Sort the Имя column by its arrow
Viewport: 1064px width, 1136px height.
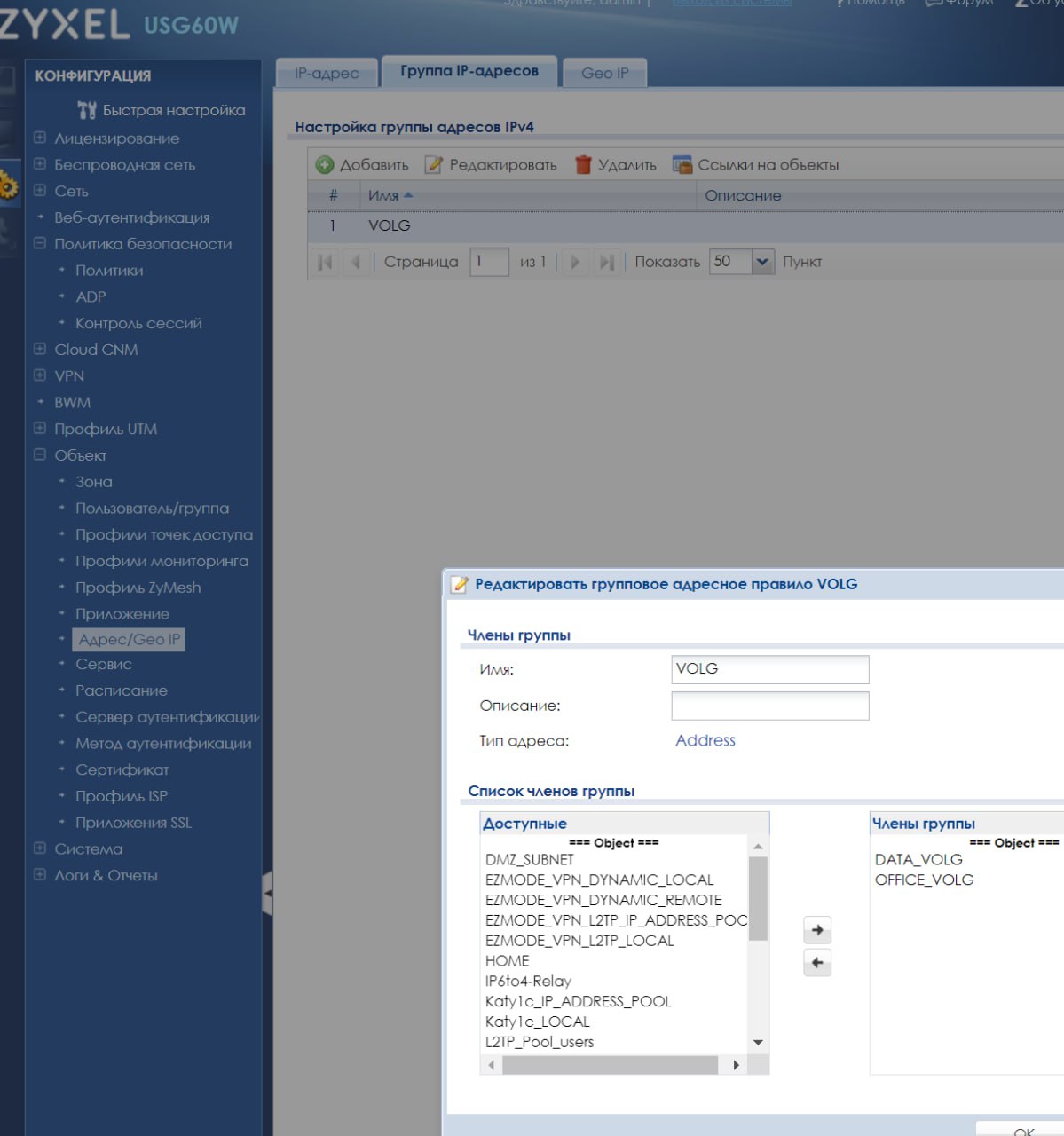pyautogui.click(x=408, y=195)
